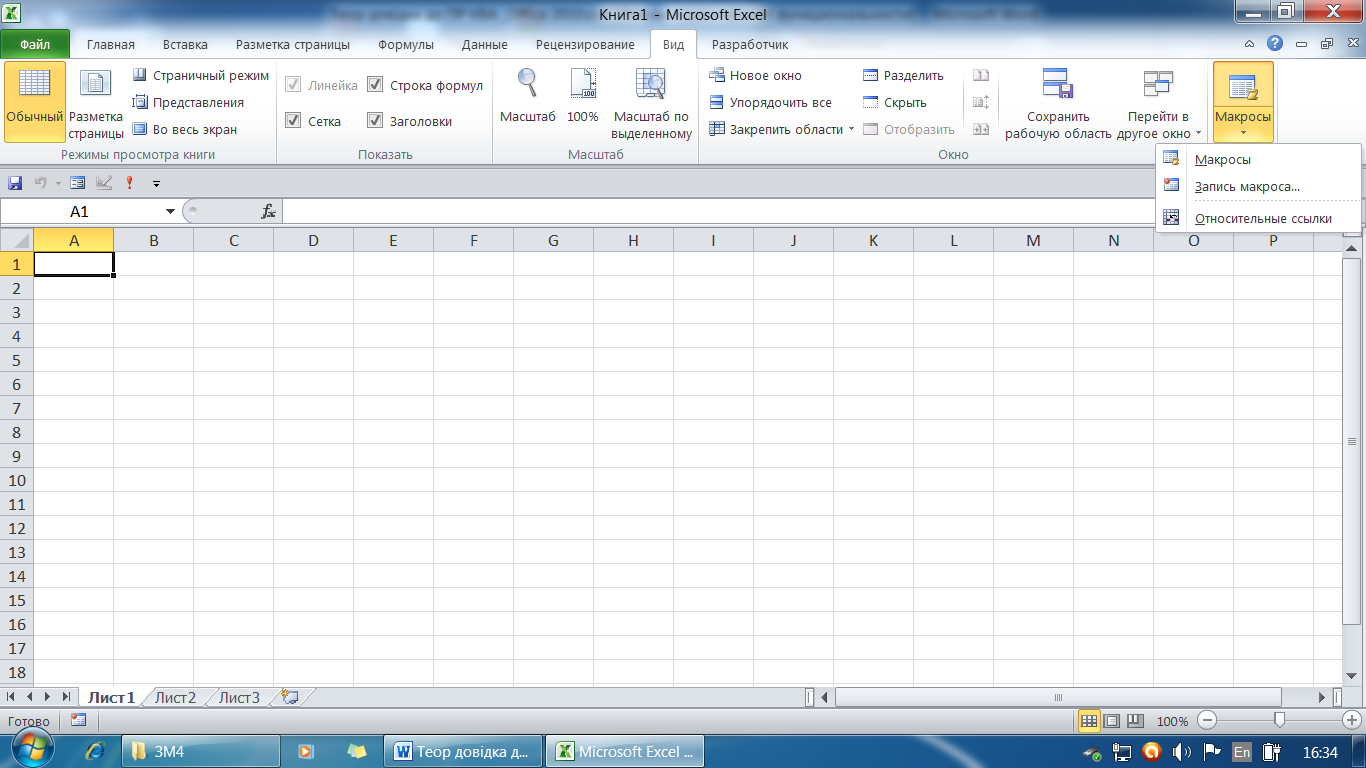Viewport: 1366px width, 768px height.
Task: Click the zoom slider handle
Action: pyautogui.click(x=1279, y=720)
